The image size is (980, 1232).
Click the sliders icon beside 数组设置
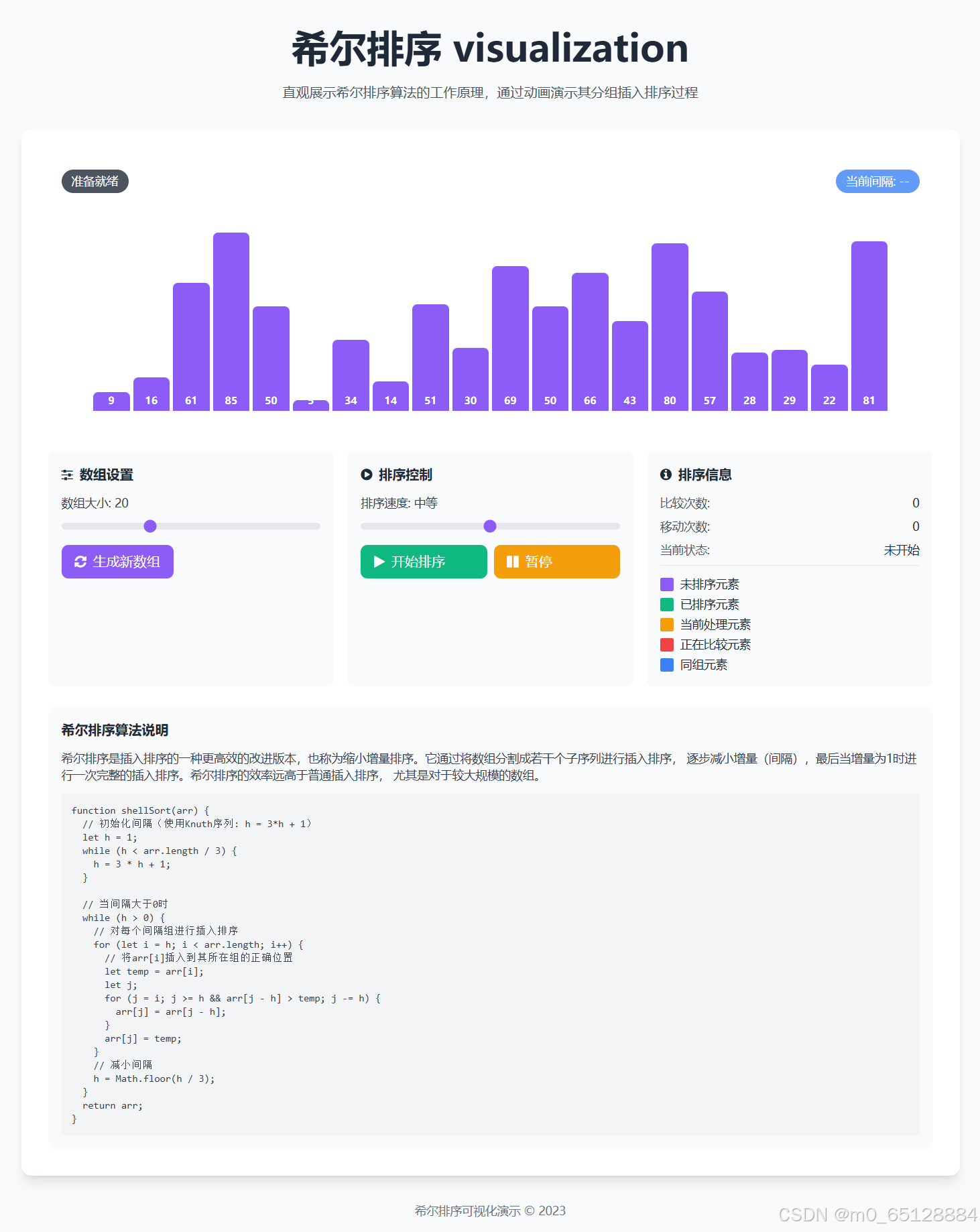(67, 475)
